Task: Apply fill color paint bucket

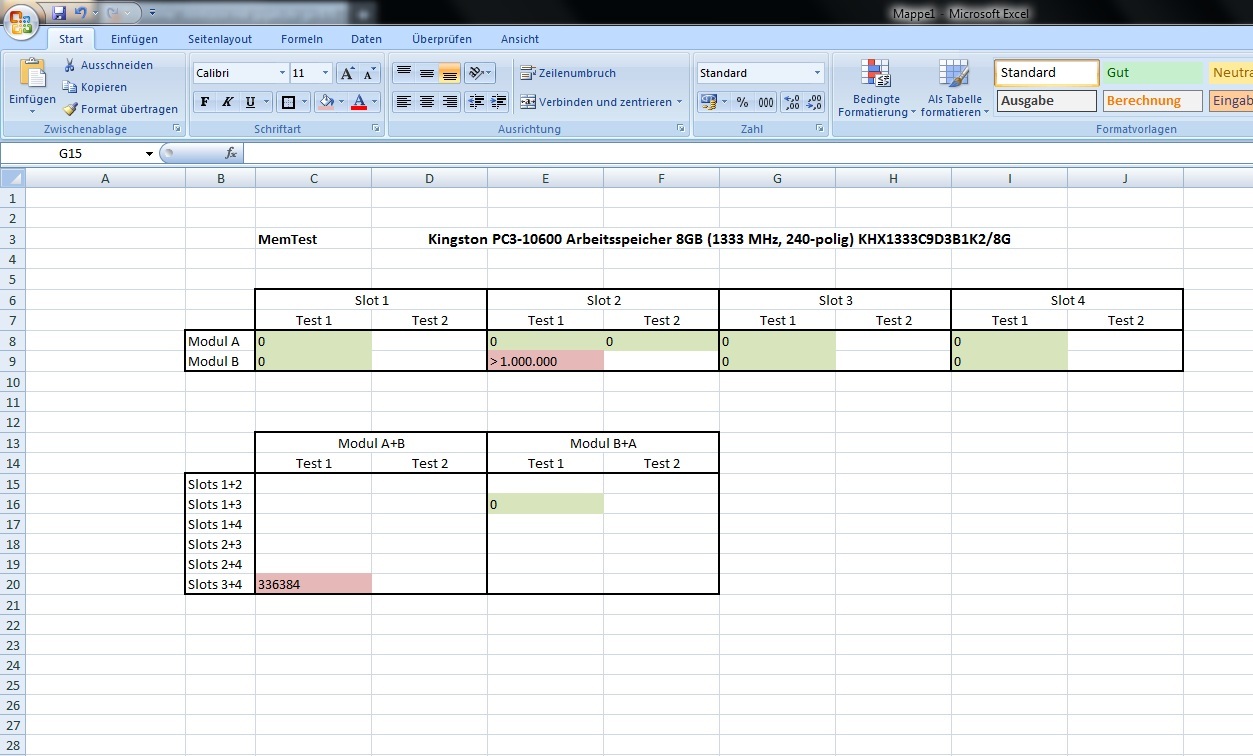Action: coord(325,102)
